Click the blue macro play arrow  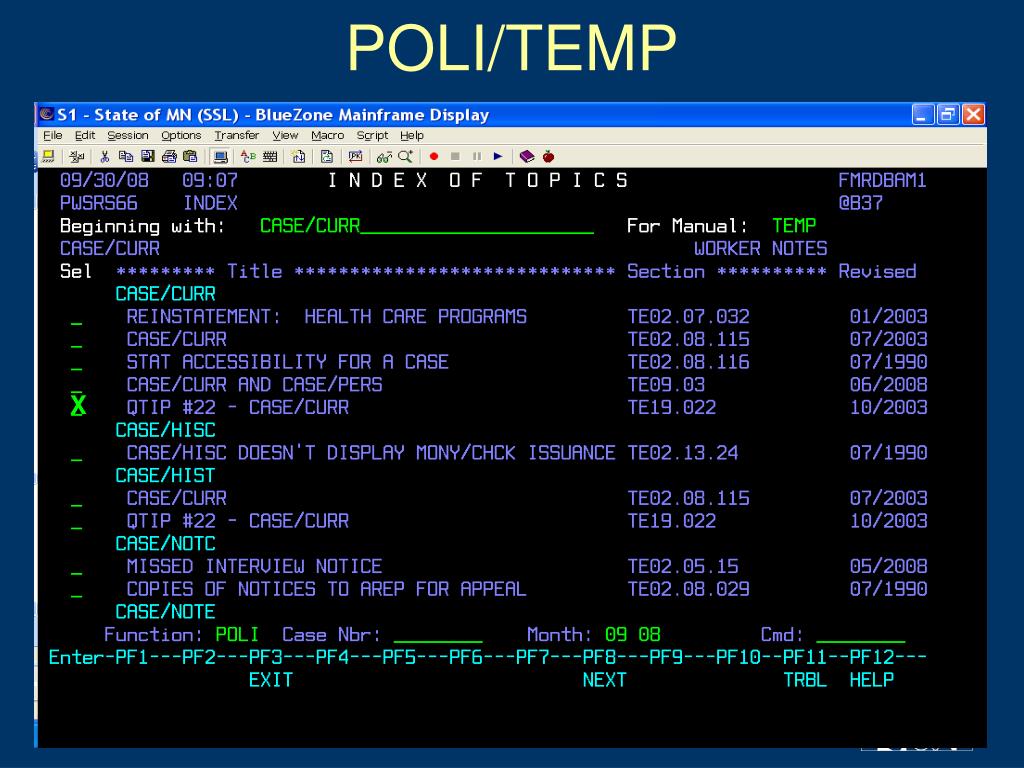498,157
